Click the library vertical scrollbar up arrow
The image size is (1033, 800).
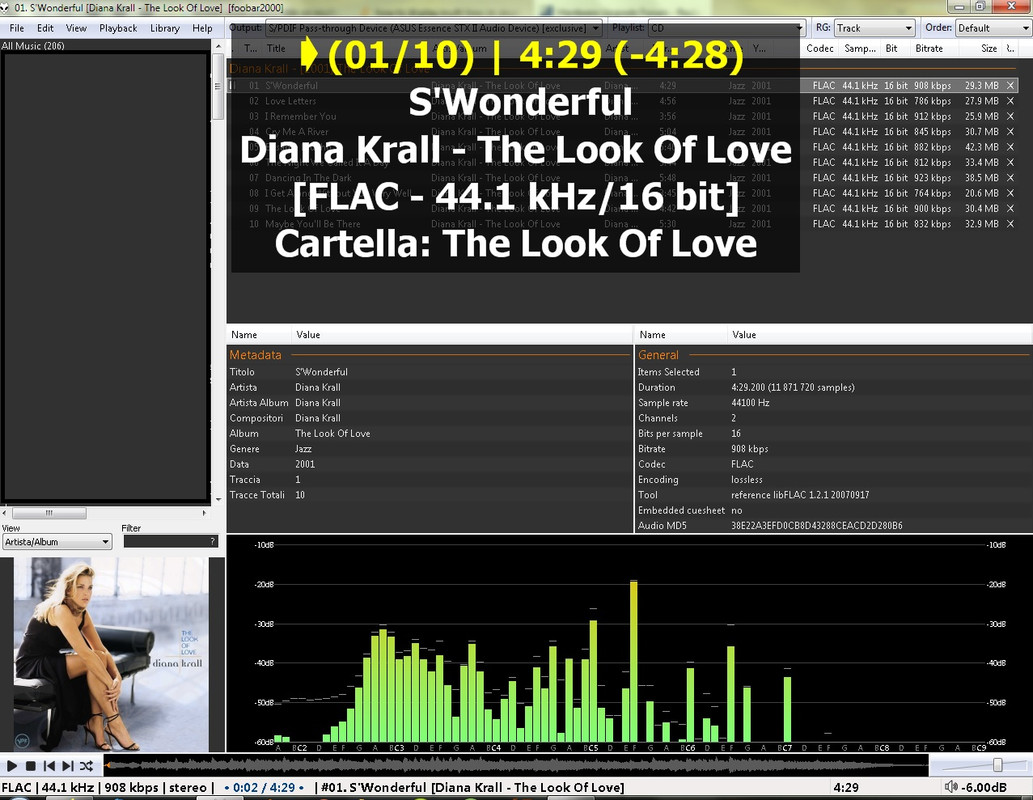tap(218, 46)
